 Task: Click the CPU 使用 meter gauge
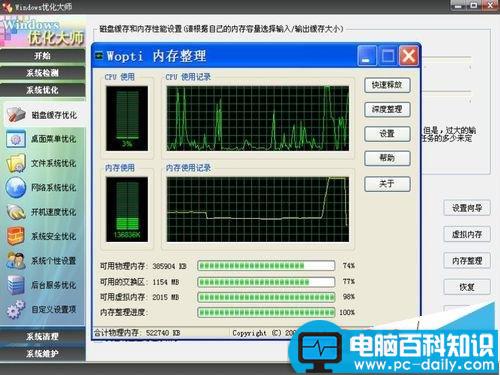(127, 118)
